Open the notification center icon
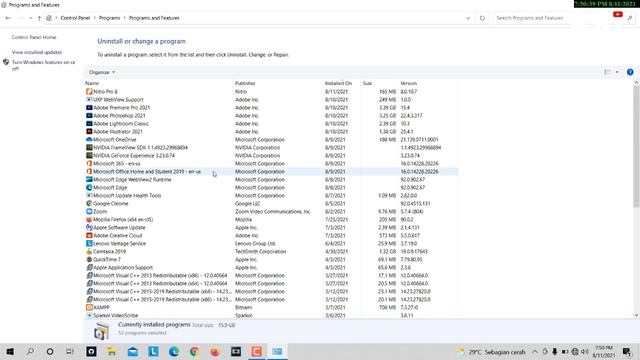640x360 pixels. point(627,351)
